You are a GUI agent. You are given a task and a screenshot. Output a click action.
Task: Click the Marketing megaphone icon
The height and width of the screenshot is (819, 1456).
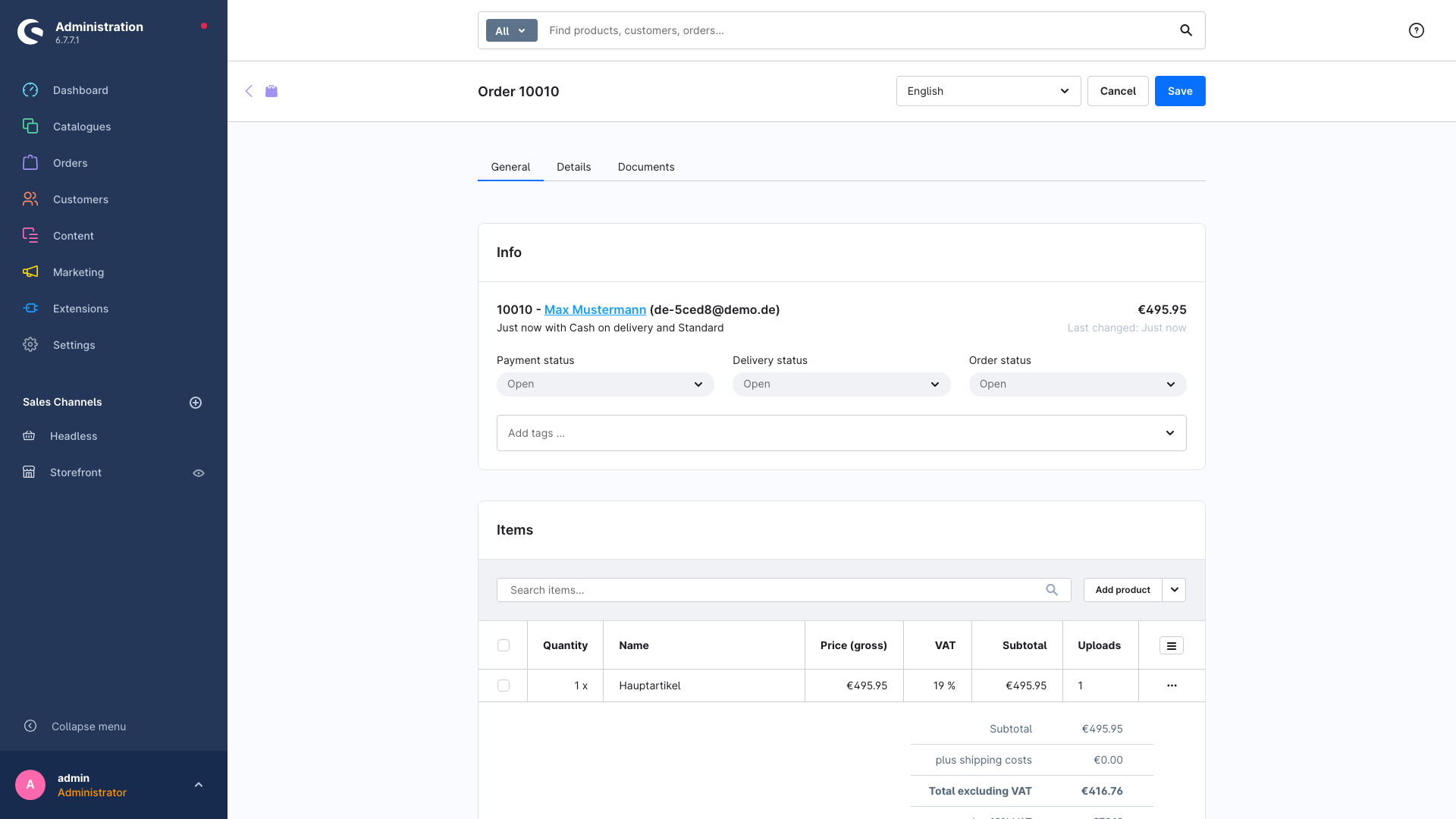(30, 272)
